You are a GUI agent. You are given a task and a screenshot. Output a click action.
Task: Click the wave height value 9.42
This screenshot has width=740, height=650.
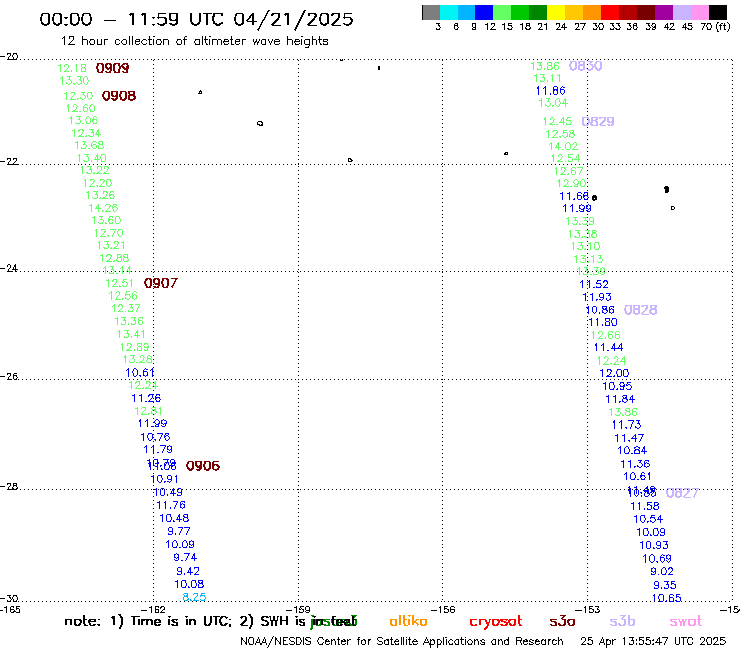188,571
